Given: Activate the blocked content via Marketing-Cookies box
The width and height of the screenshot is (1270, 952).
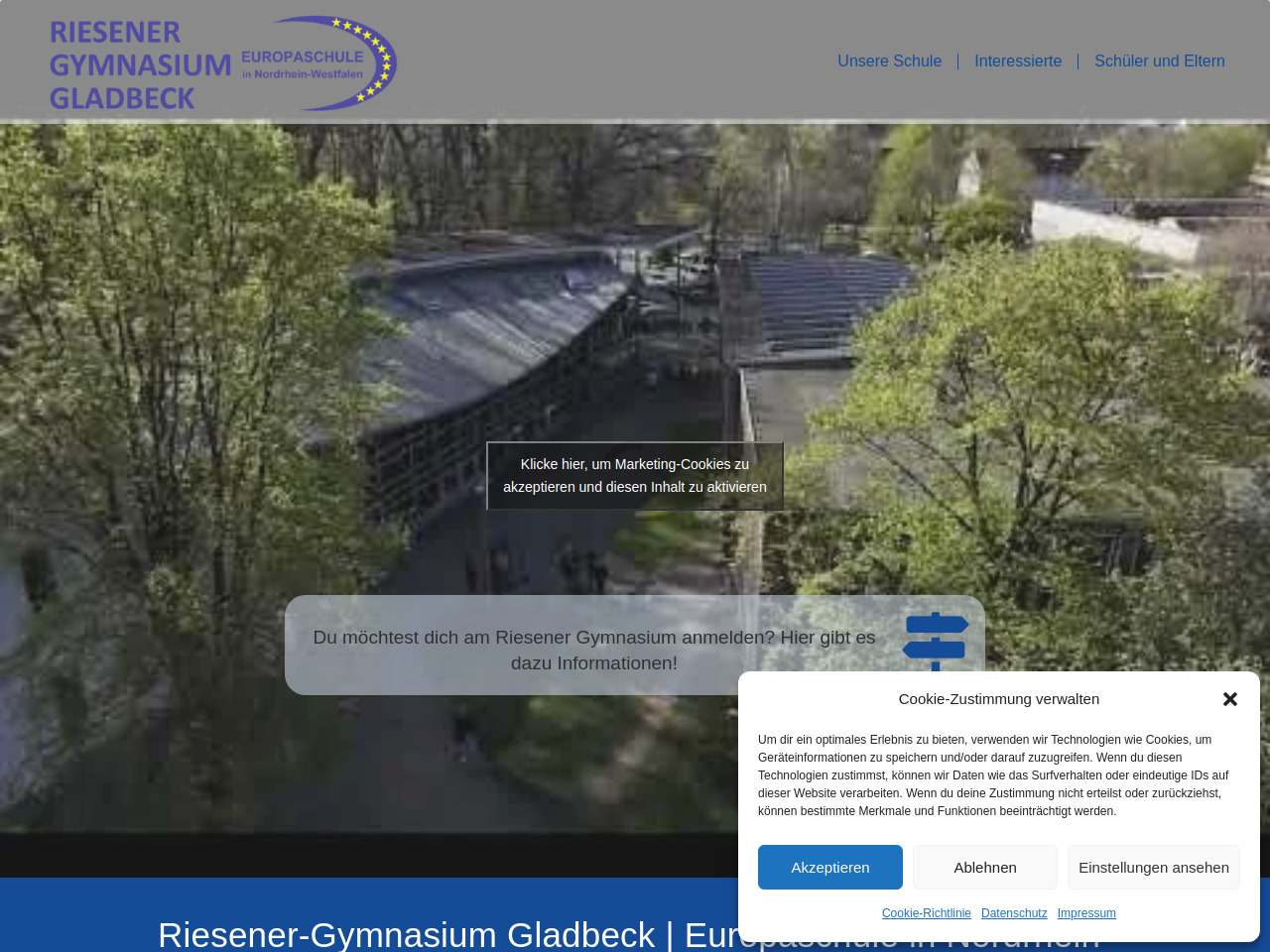Looking at the screenshot, I should pos(635,476).
